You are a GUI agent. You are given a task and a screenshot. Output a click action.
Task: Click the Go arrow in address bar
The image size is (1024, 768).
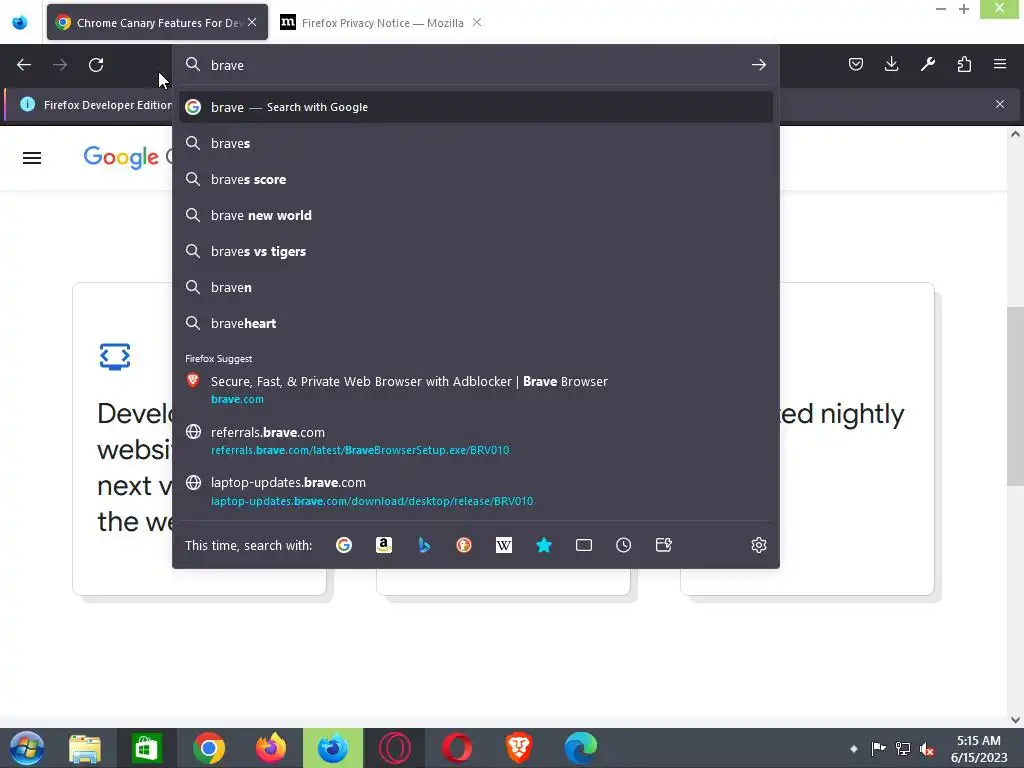(x=758, y=65)
